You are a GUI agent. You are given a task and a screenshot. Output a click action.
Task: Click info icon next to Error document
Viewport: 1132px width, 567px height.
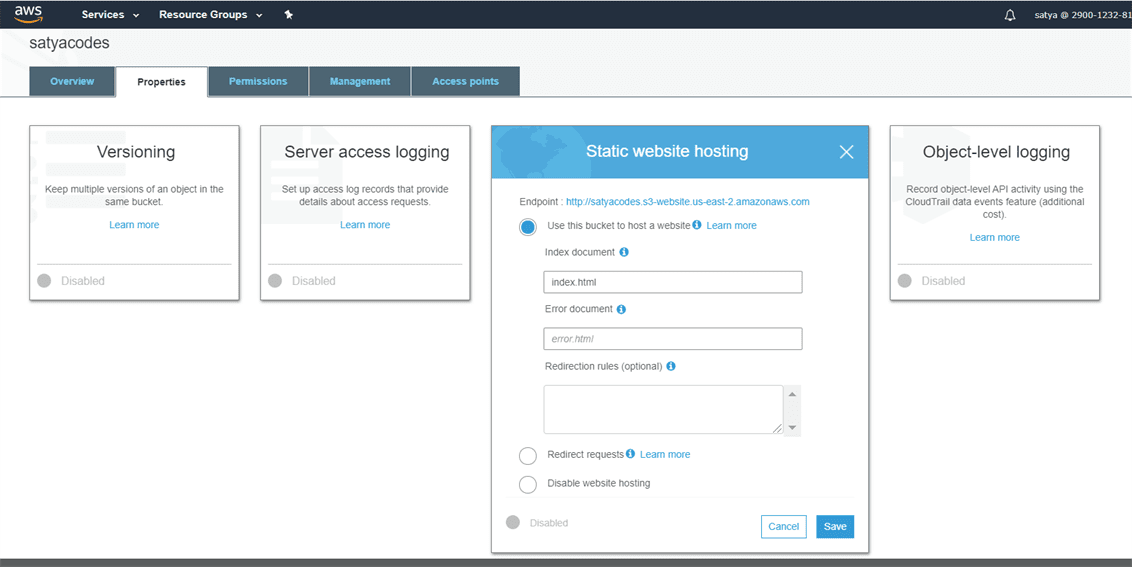tap(621, 310)
